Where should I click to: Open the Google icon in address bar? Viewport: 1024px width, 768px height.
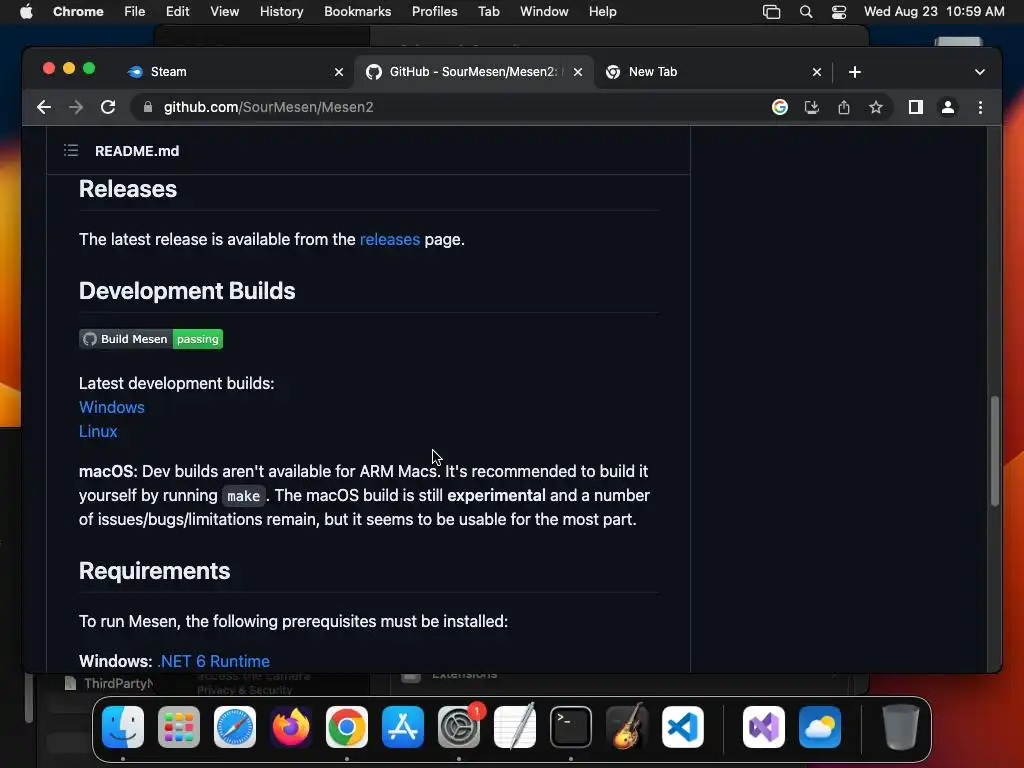pyautogui.click(x=780, y=107)
